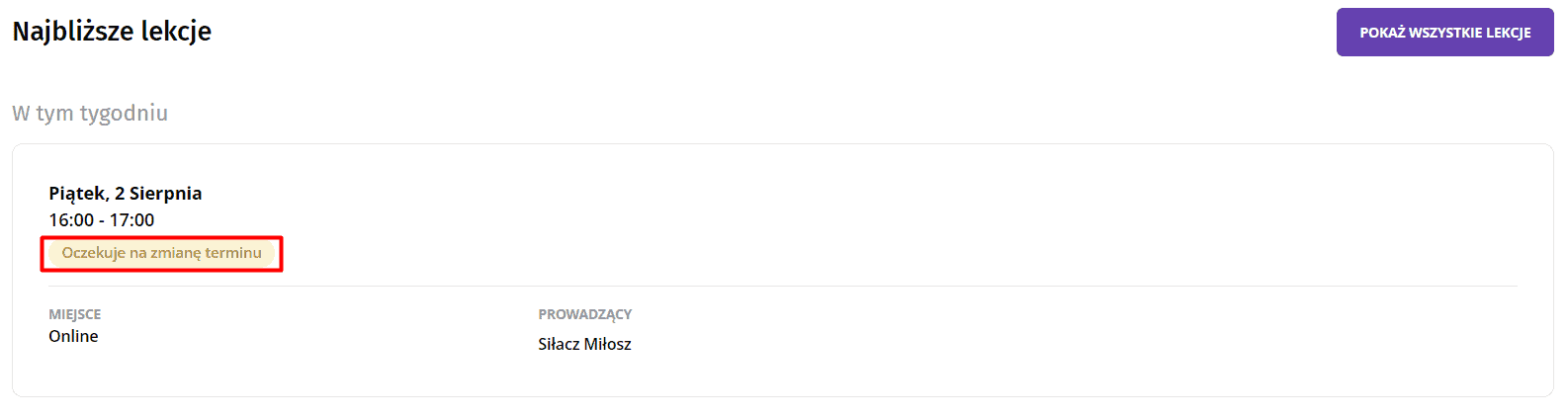The height and width of the screenshot is (418, 1568).
Task: Click the 16:00 - 17:00 lesson time
Action: point(102,220)
